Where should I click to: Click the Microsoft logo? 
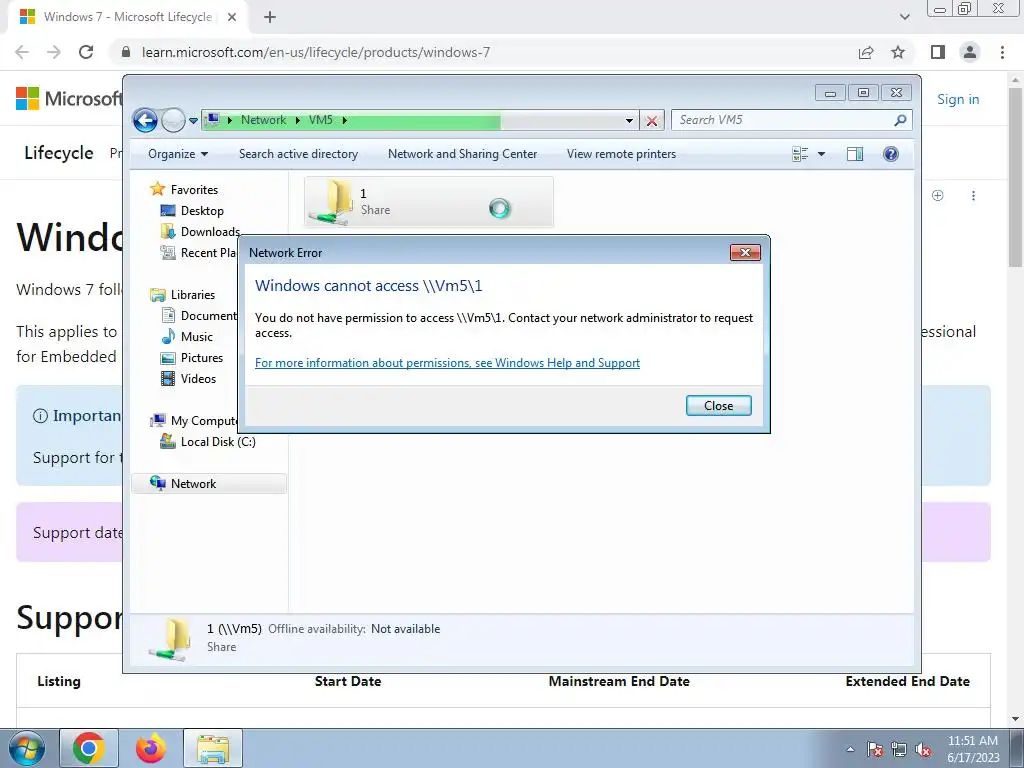point(69,99)
